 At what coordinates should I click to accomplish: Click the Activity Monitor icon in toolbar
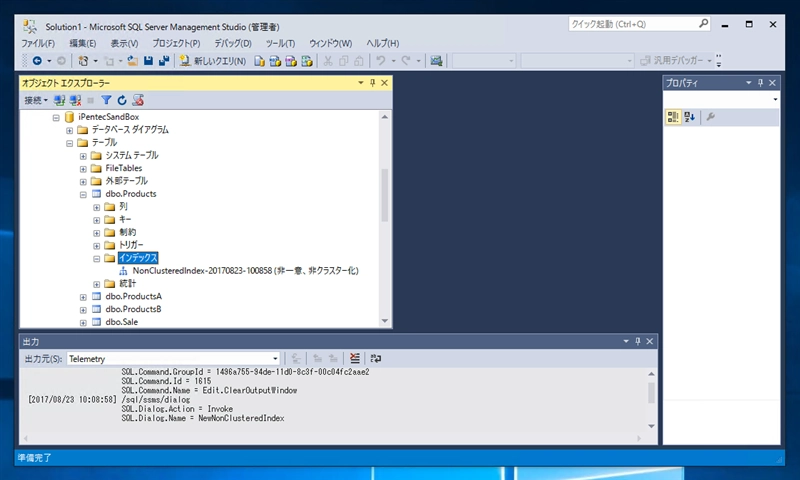[x=436, y=61]
